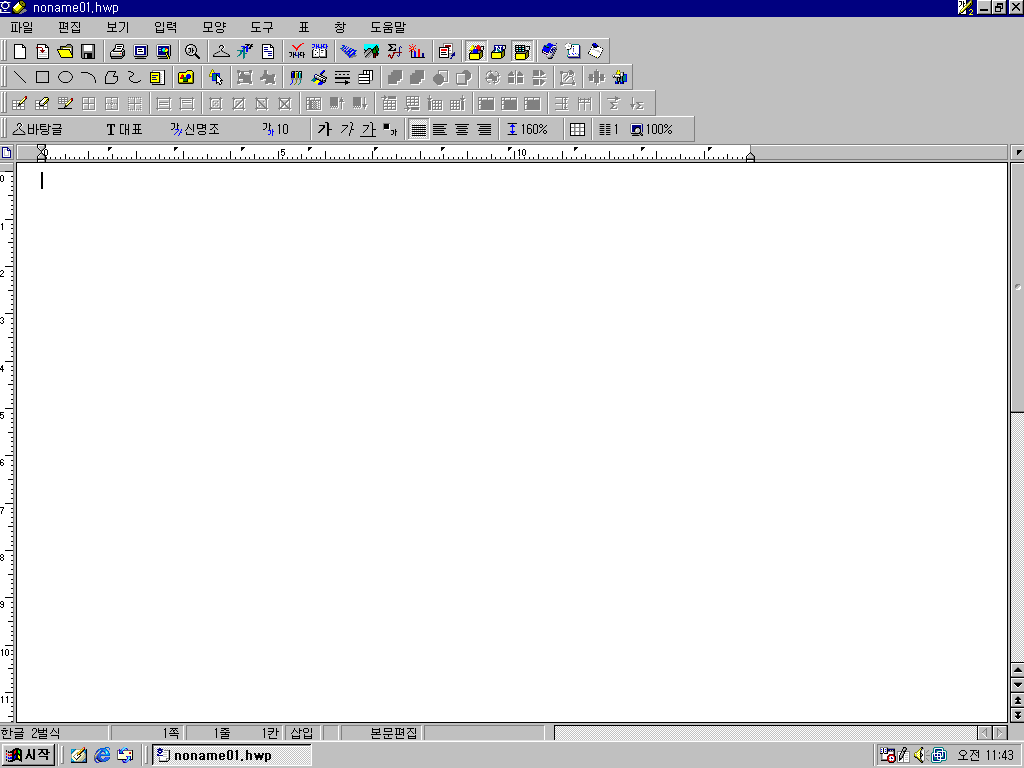The width and height of the screenshot is (1024, 768).
Task: Click the table pencil draw icon
Action: click(x=20, y=103)
